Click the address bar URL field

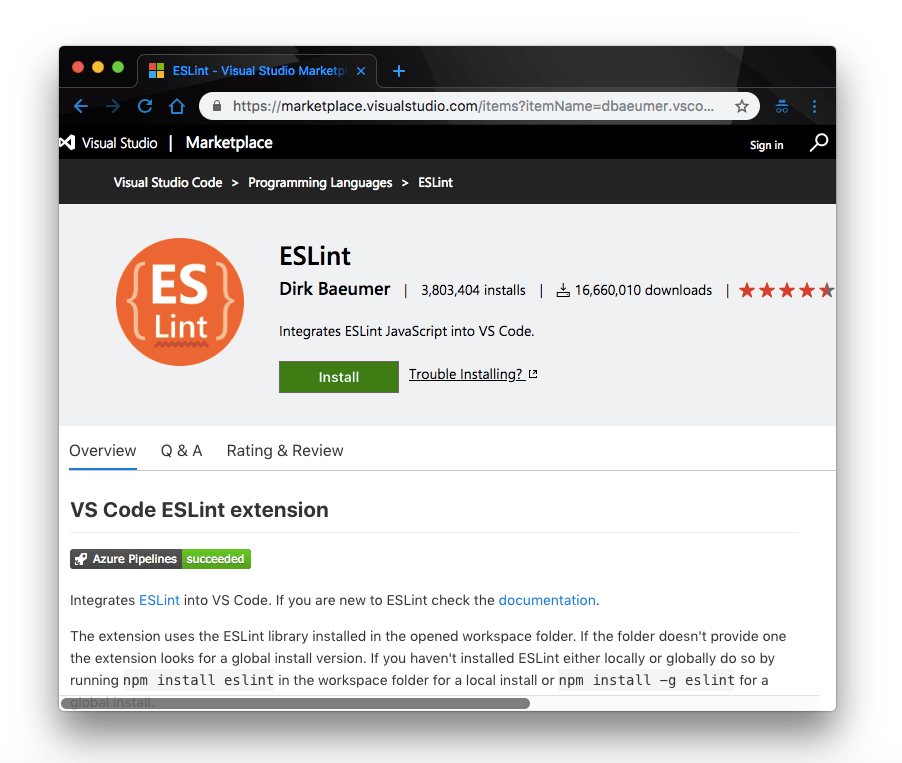pos(473,106)
